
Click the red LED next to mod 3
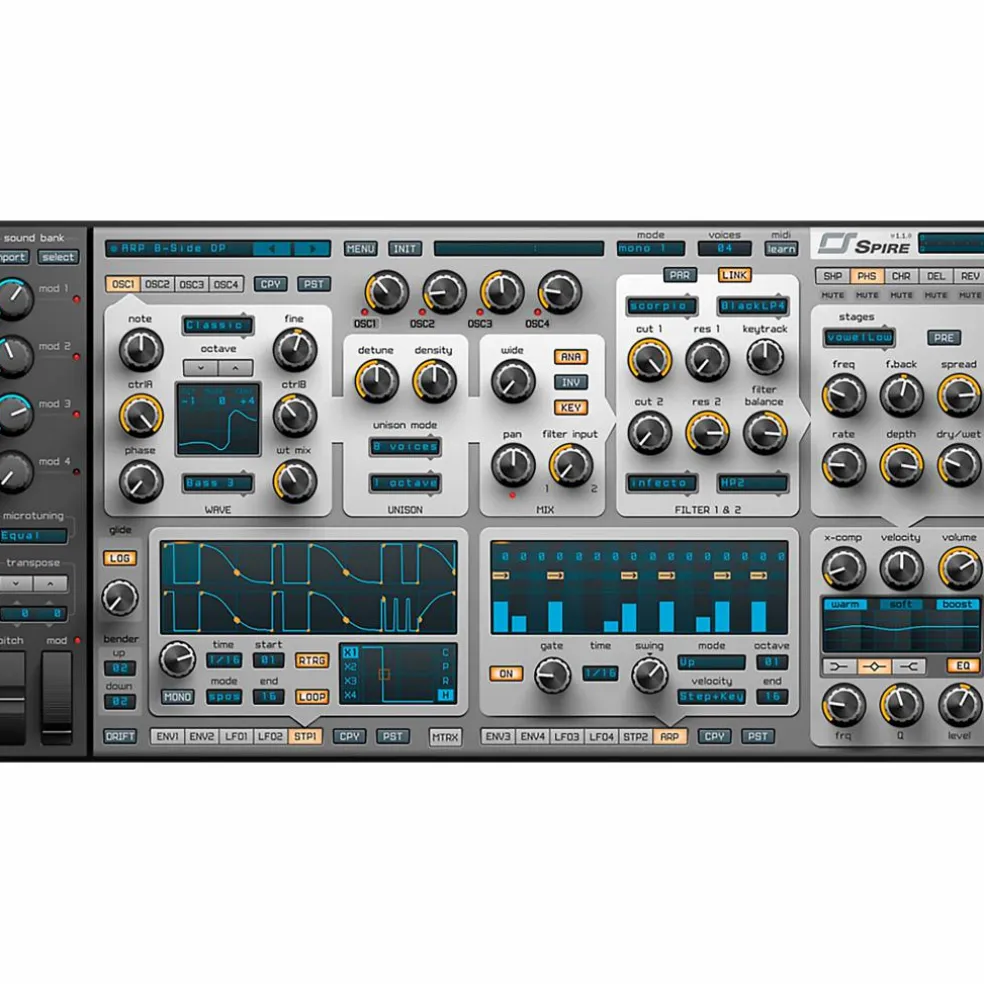(x=77, y=414)
